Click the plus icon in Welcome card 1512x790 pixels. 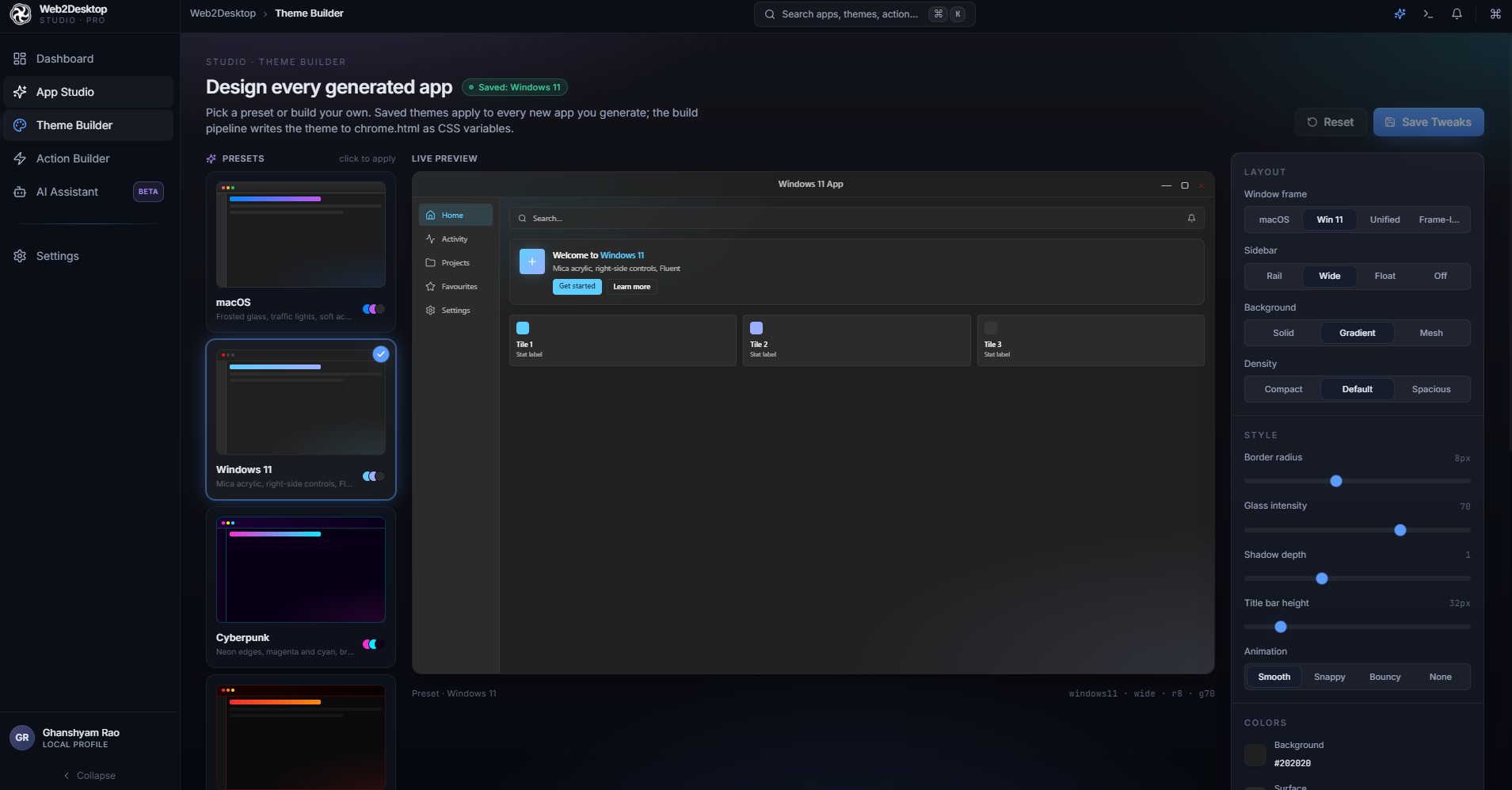point(532,261)
